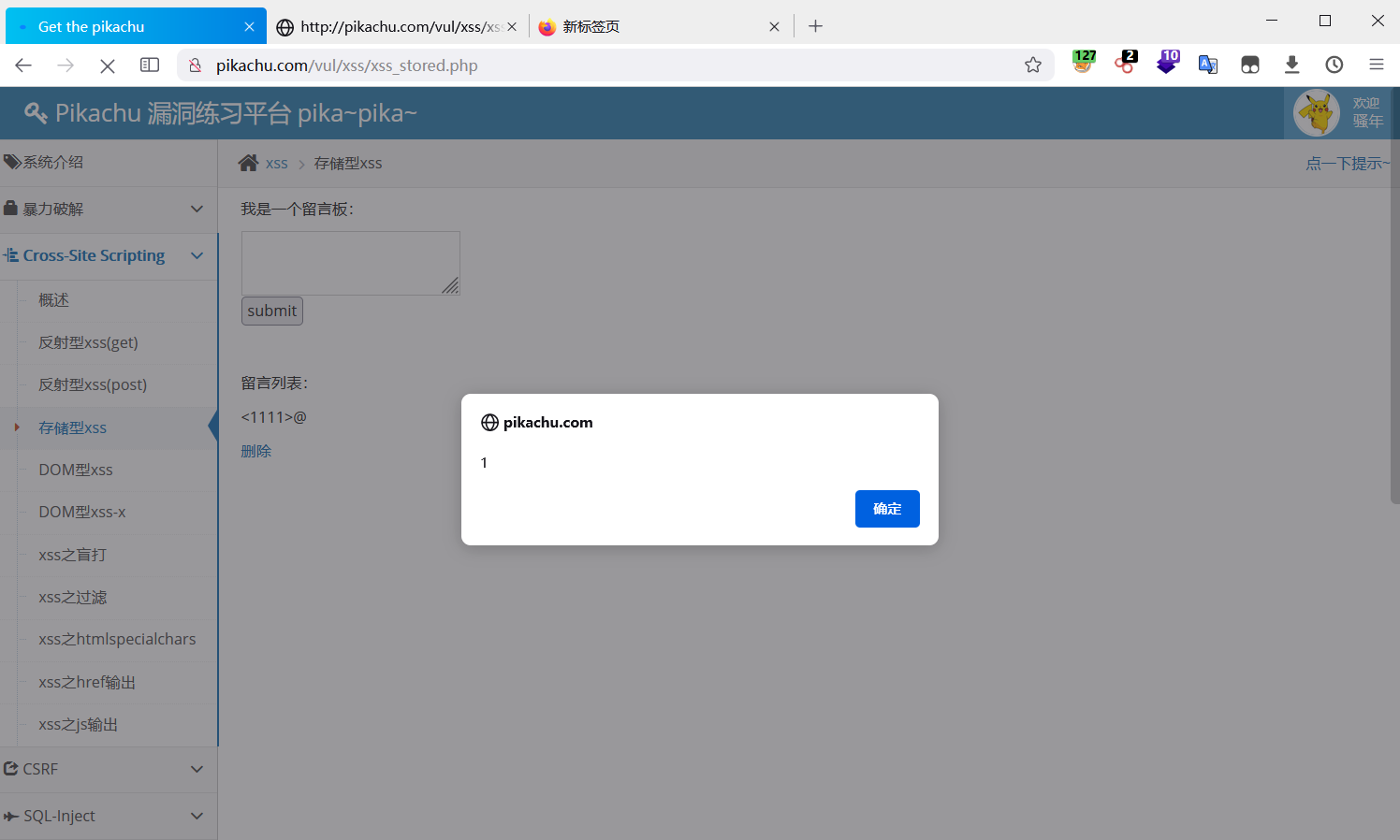The height and width of the screenshot is (840, 1400).
Task: Open the 暴力破解 sidebar section
Action: tap(109, 209)
